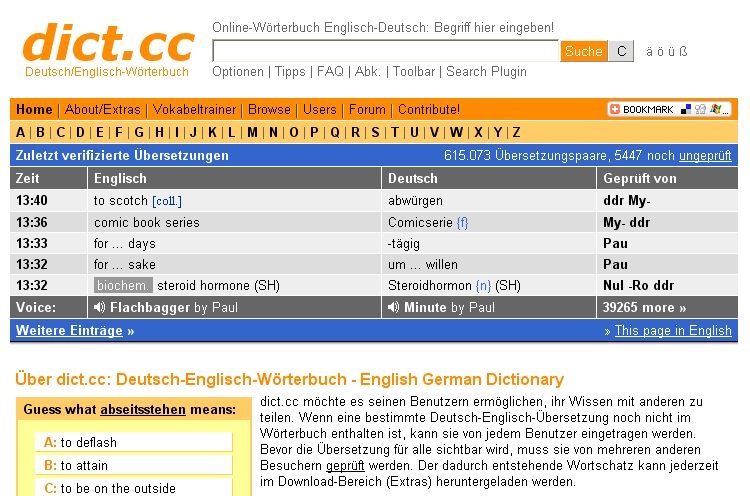This screenshot has width=750, height=496.
Task: Click the orange Suche button
Action: (x=584, y=51)
